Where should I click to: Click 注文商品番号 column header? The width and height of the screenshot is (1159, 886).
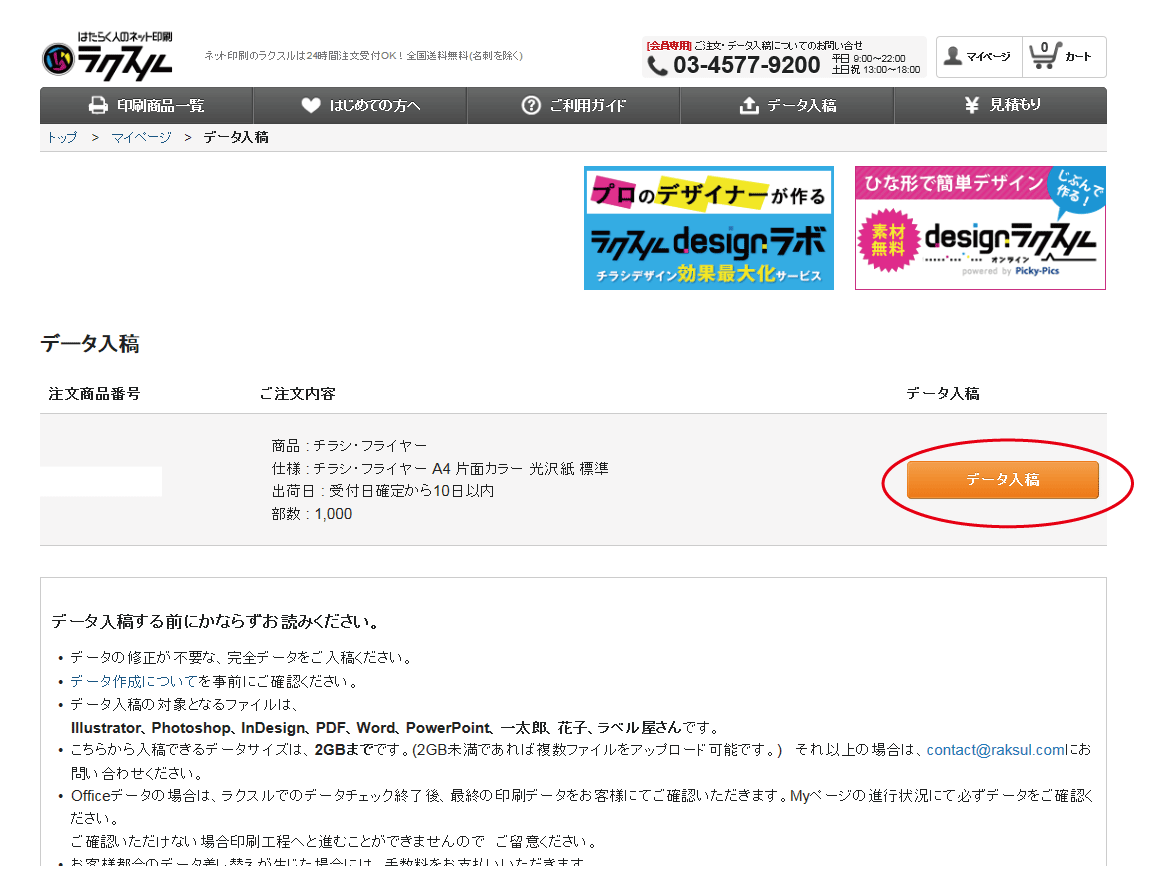click(x=95, y=394)
